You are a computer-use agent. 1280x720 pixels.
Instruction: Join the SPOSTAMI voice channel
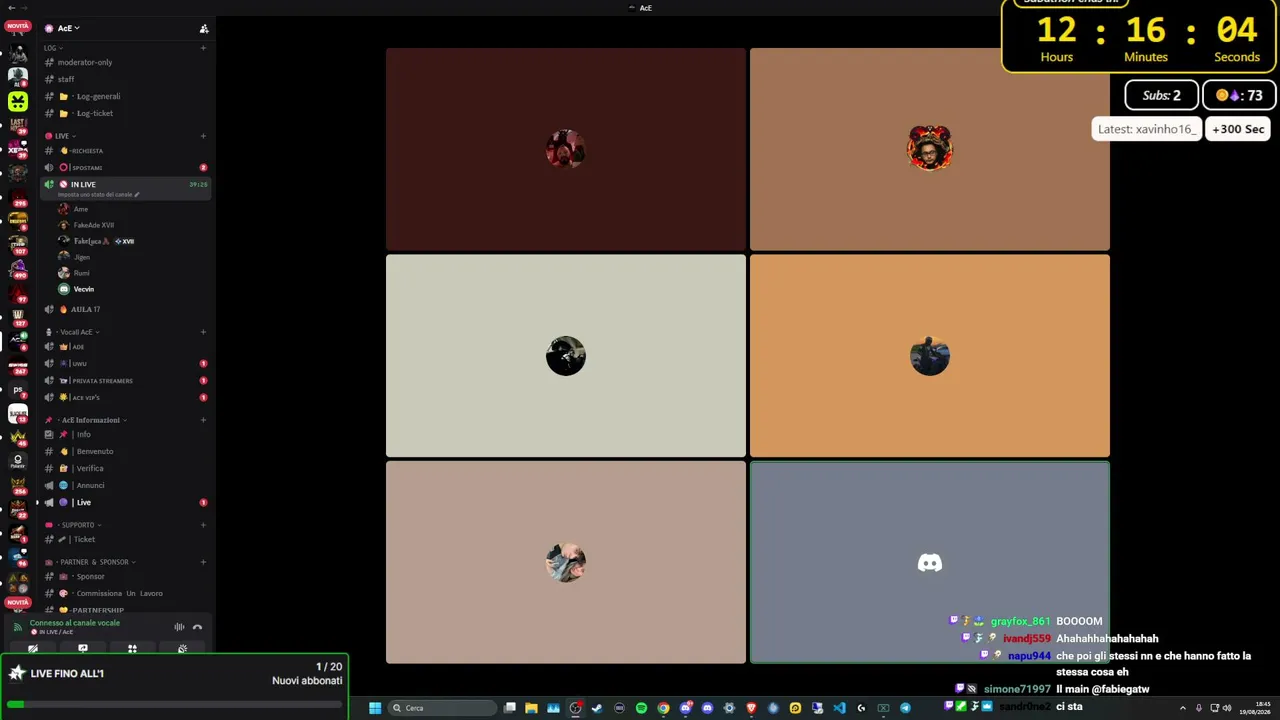pos(125,168)
